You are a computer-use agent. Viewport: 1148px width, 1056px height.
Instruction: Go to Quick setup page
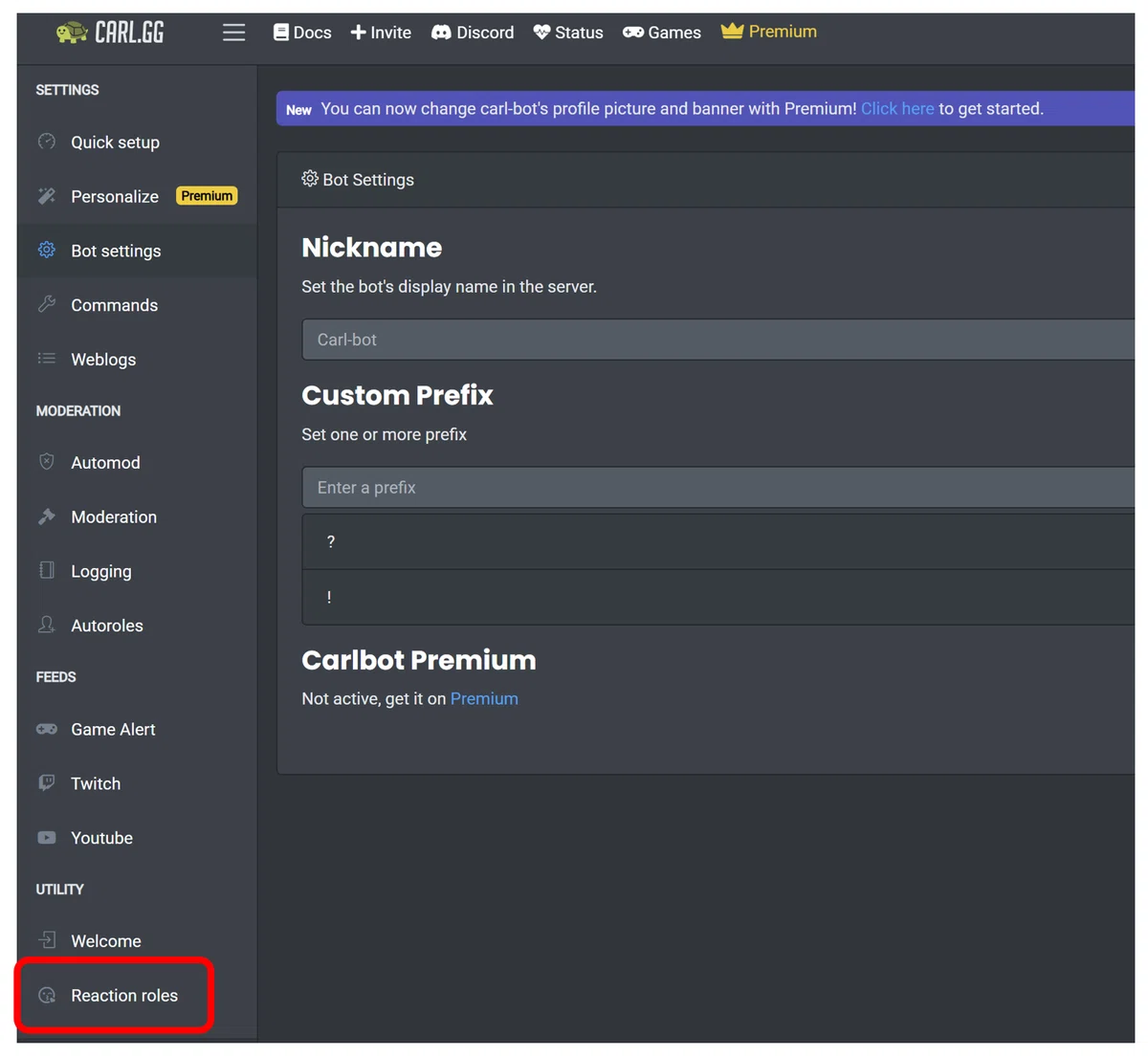click(116, 142)
